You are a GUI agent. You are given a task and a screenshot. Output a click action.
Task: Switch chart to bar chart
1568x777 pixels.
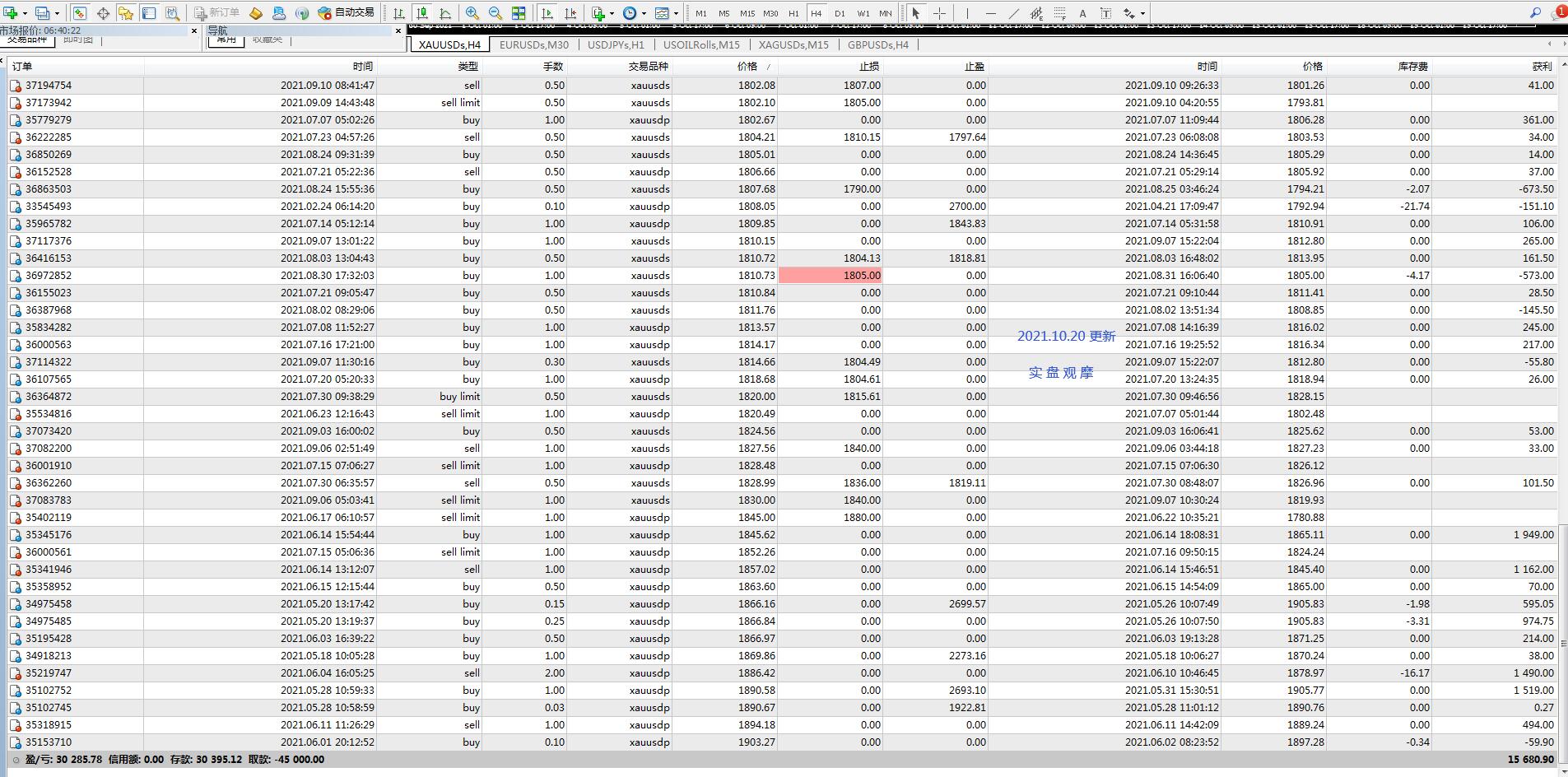[399, 13]
